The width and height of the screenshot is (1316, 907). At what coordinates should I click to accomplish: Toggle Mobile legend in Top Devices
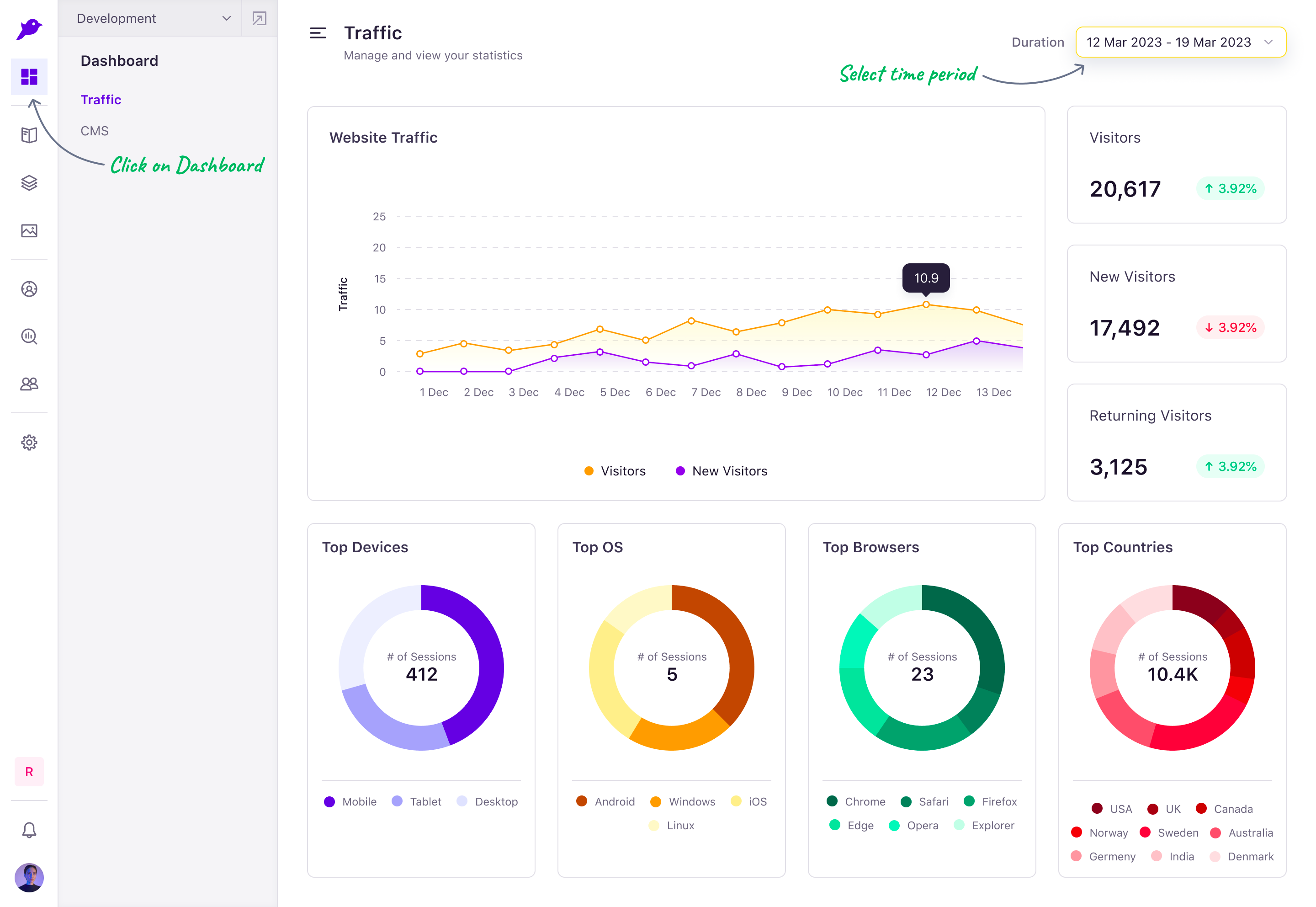(350, 801)
